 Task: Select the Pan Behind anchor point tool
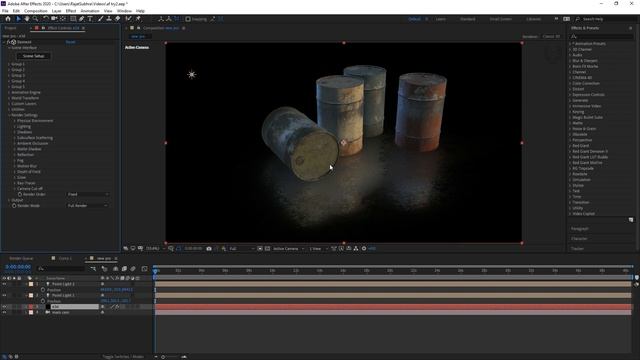coord(63,19)
